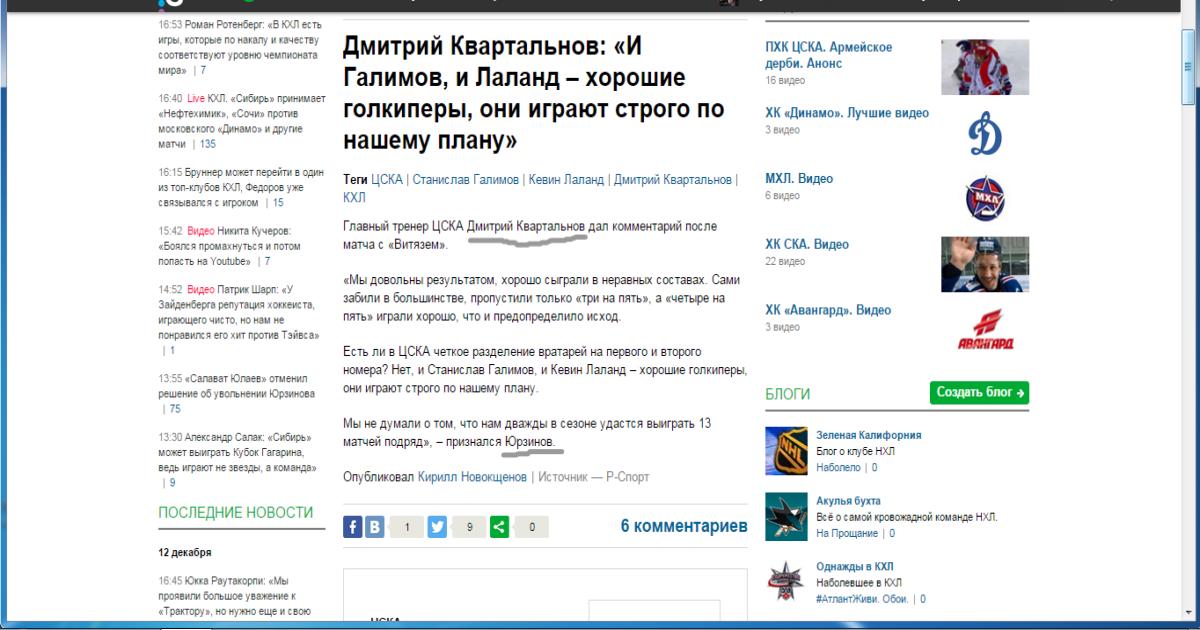
Task: Open the 'Однажды в КХЛ' blog title
Action: (855, 567)
